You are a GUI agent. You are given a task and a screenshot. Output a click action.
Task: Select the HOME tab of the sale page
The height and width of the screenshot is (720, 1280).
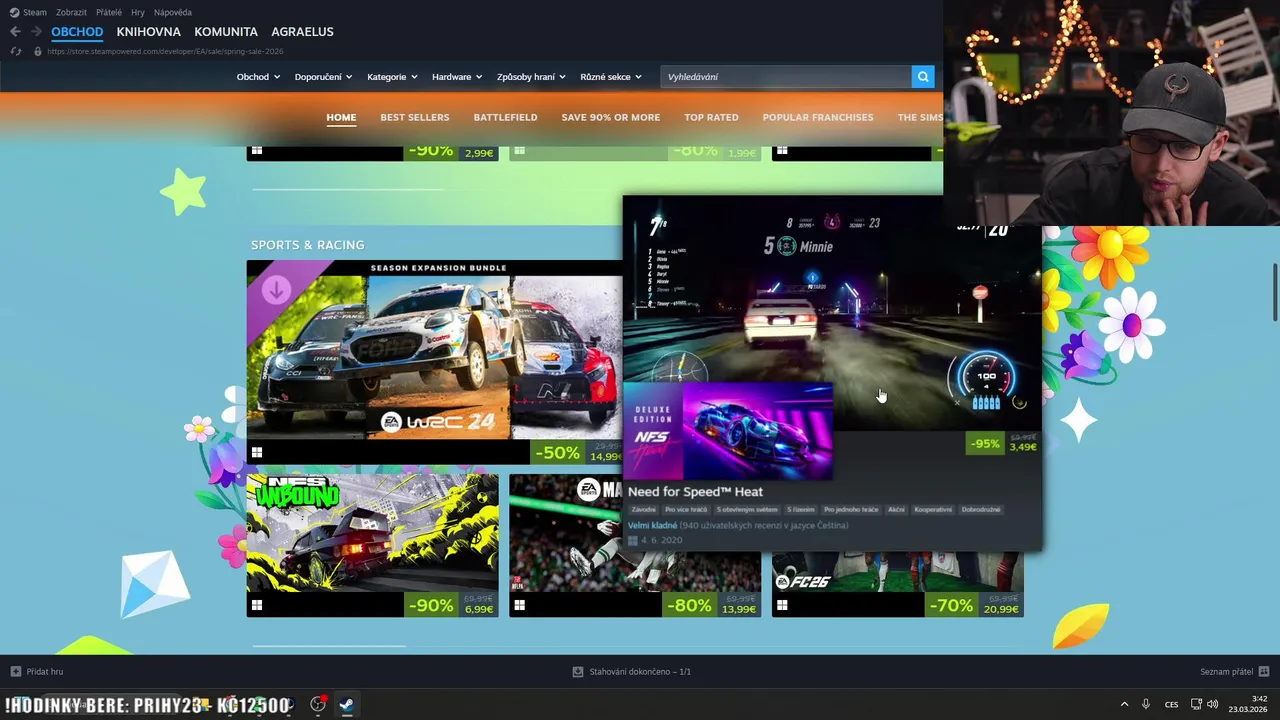pos(341,117)
